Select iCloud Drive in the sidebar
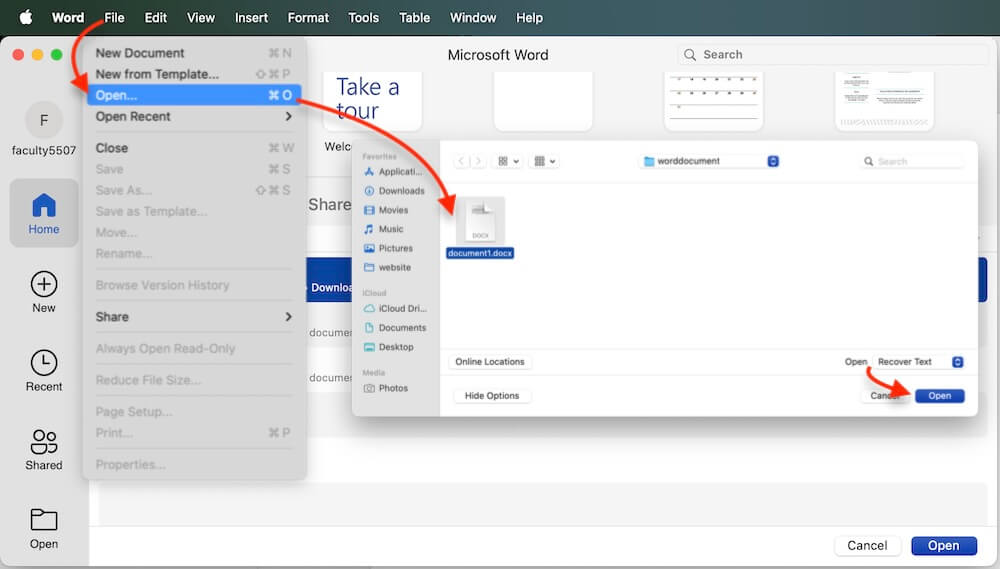Image resolution: width=1000 pixels, height=569 pixels. 395,308
